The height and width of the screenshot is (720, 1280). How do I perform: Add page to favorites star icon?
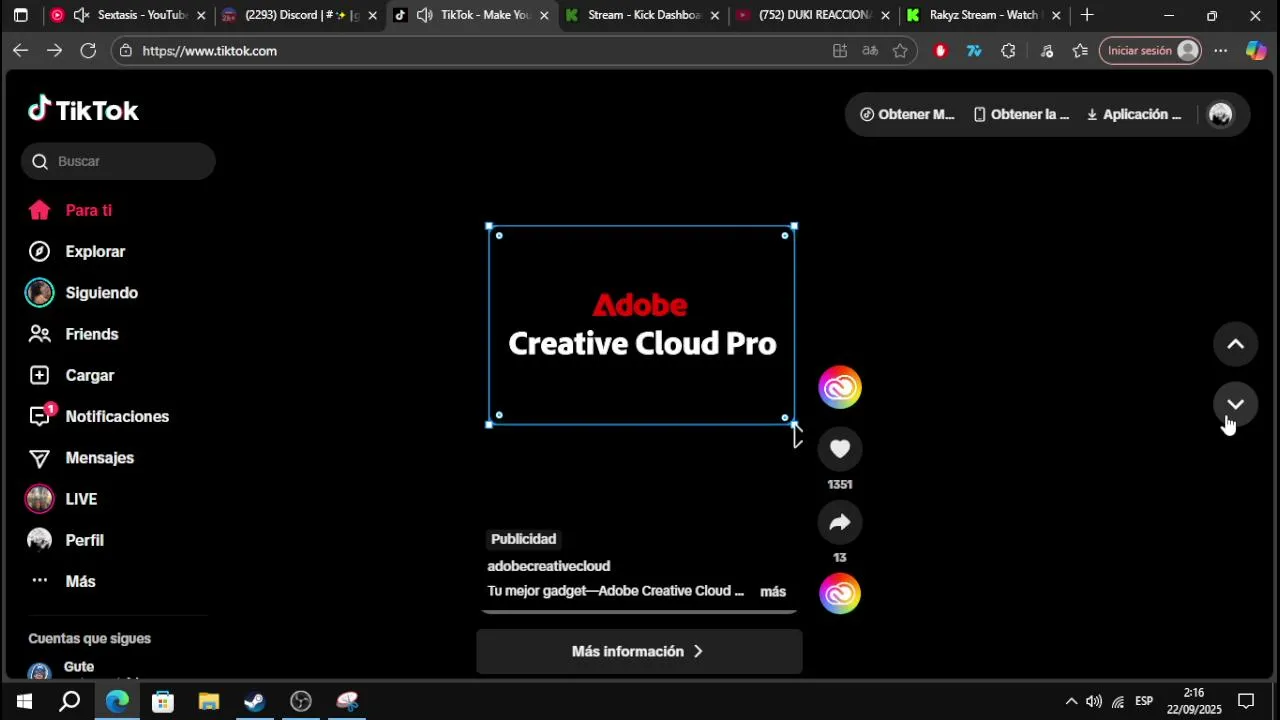point(900,50)
